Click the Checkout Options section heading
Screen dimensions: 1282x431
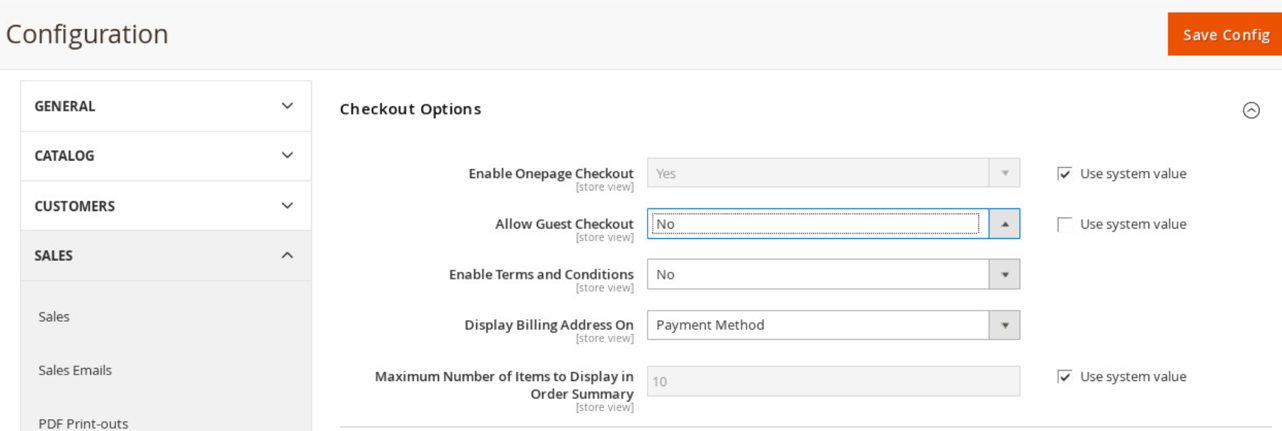point(410,109)
